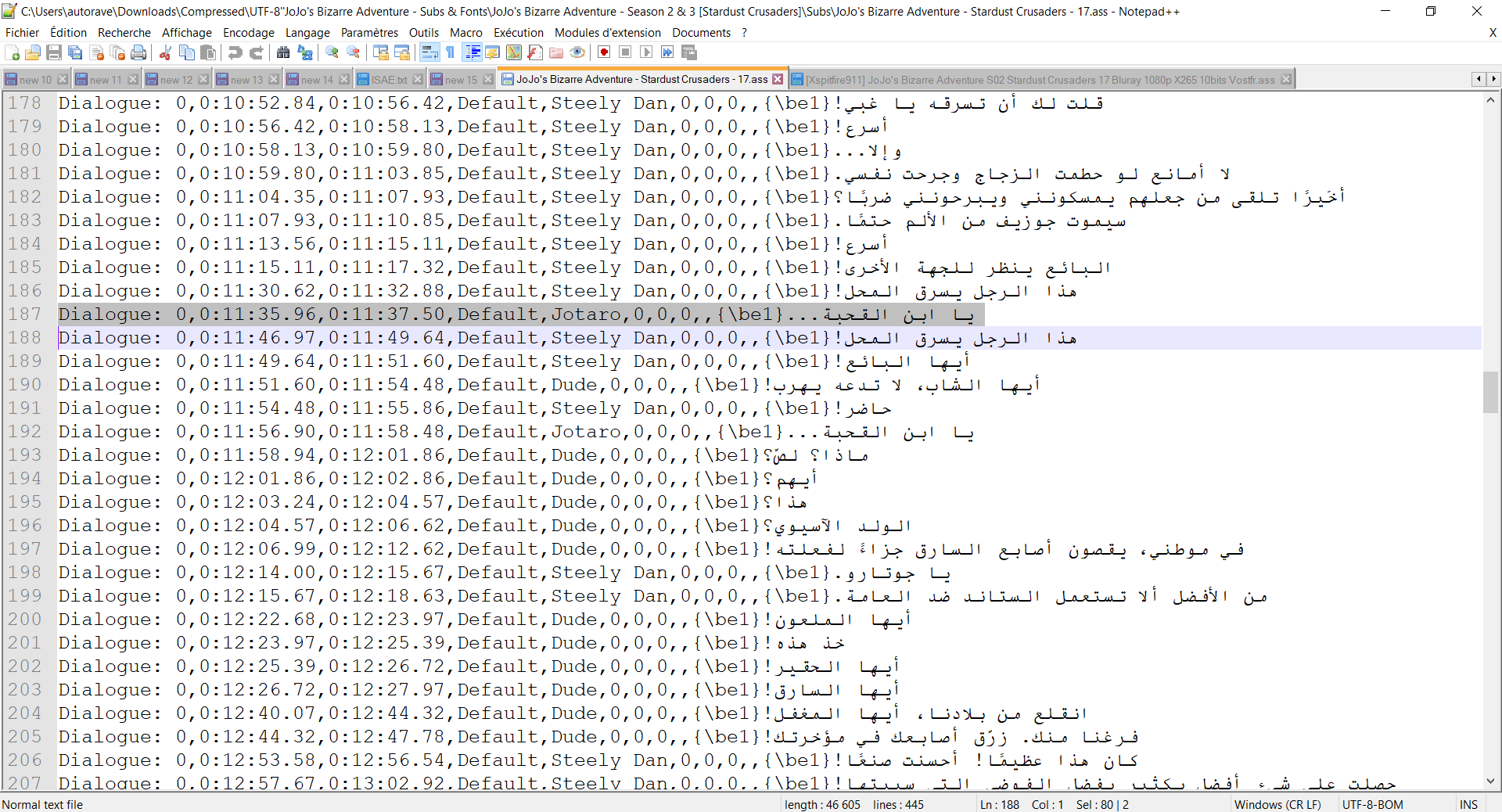Open the ? help menu
Image resolution: width=1502 pixels, height=812 pixels.
[x=744, y=33]
